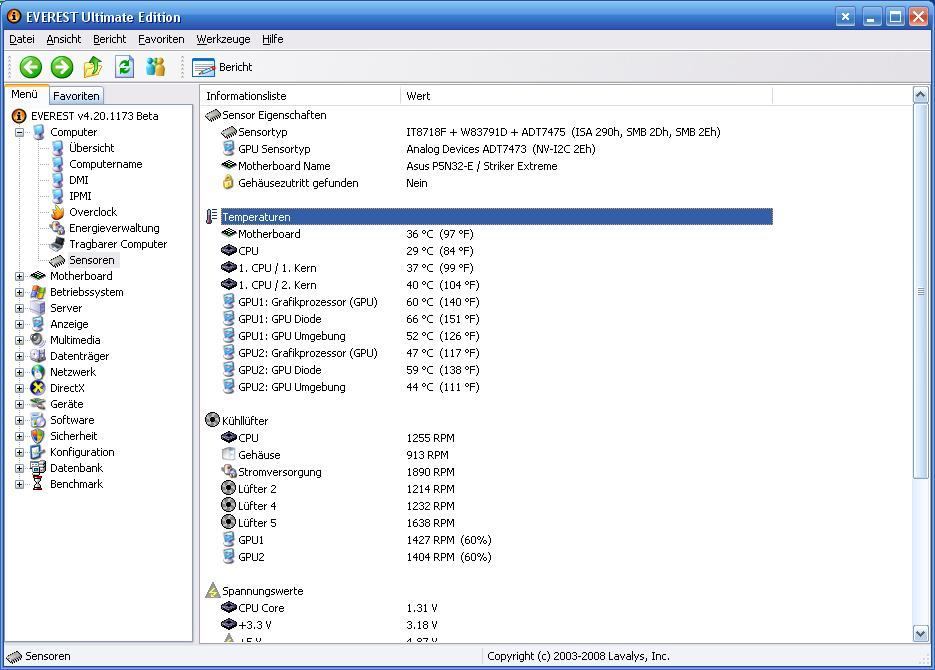Click the Datenbank tree icon

point(38,468)
